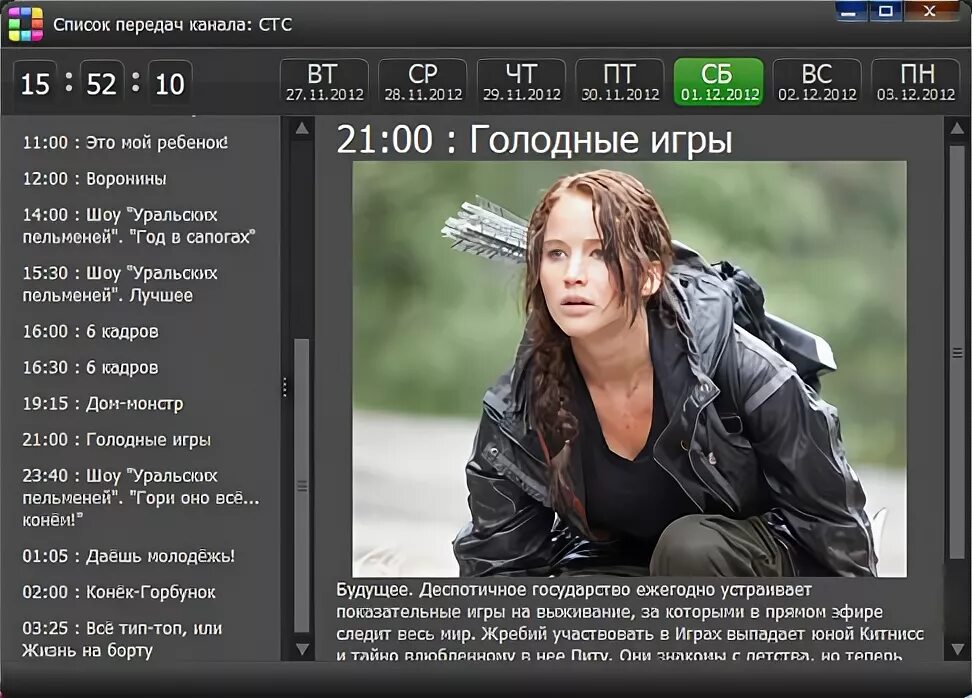This screenshot has height=698, width=972.
Task: Open 03:25 Всё тип-топ, или Жизнь на борту
Action: (122, 639)
